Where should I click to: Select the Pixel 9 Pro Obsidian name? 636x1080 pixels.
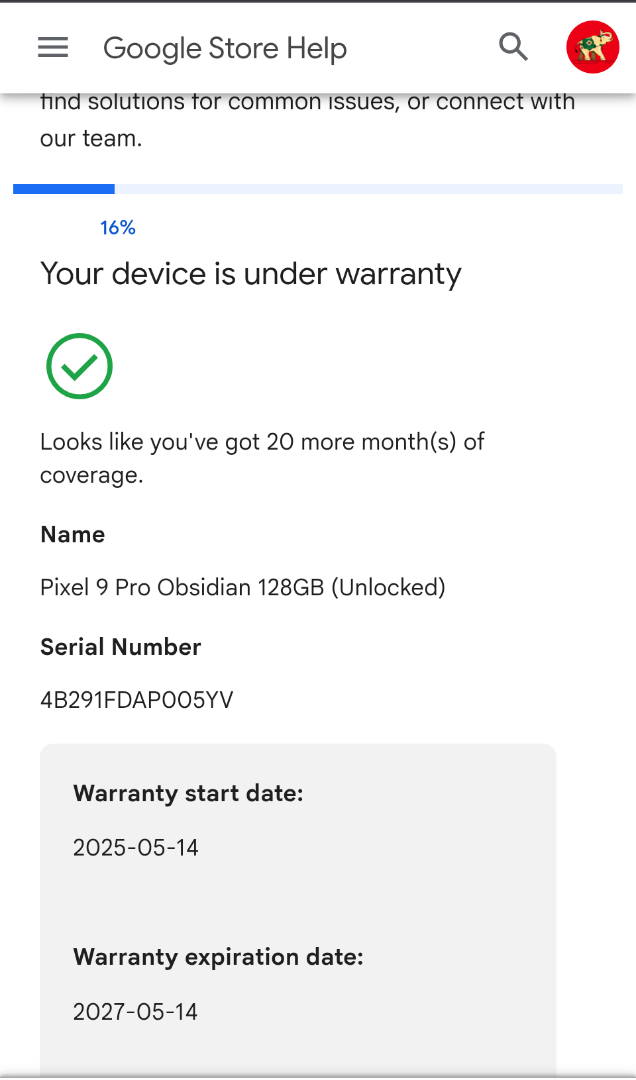click(243, 588)
